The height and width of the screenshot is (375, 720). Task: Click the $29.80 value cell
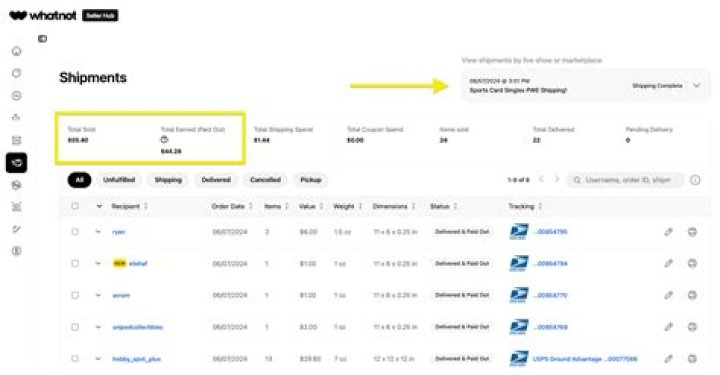(310, 359)
